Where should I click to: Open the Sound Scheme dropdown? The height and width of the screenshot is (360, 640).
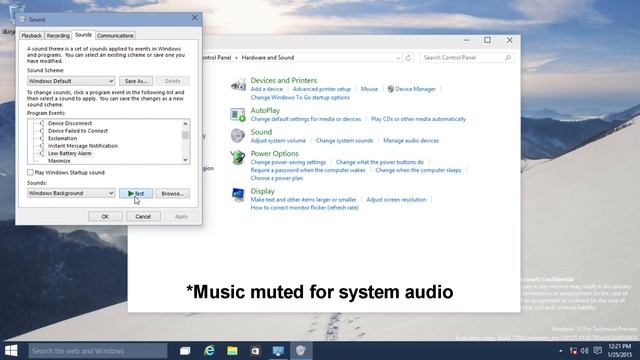click(x=71, y=81)
